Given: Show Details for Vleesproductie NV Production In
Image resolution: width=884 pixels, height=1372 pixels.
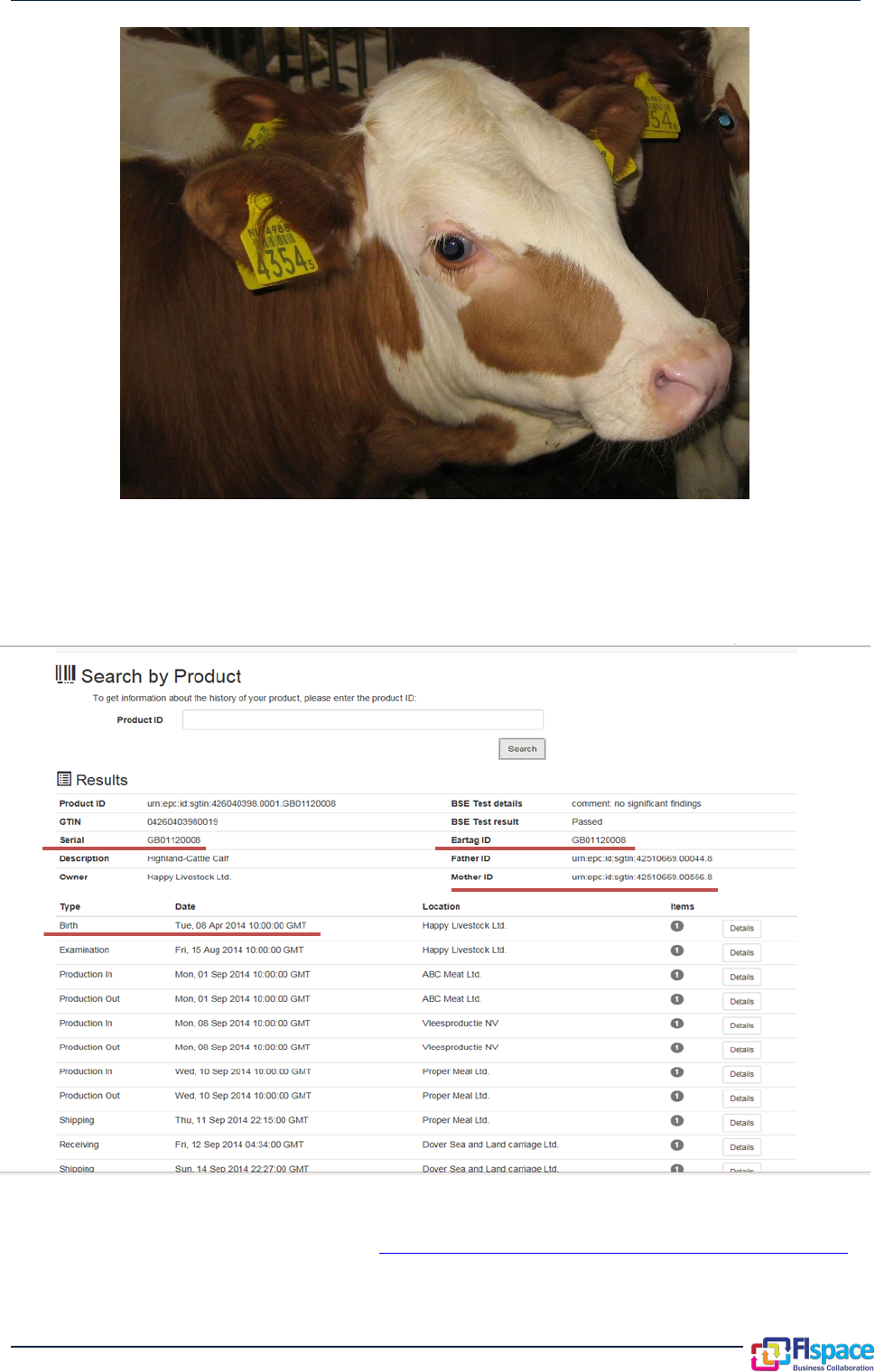Looking at the screenshot, I should [741, 1025].
